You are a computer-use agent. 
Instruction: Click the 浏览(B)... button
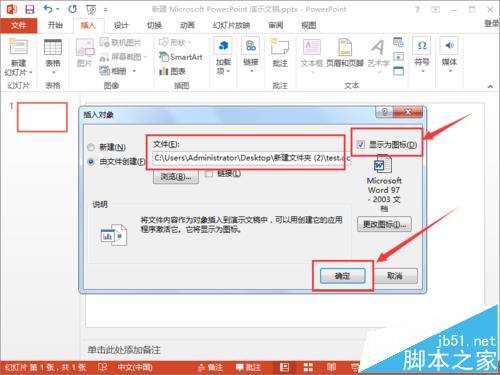176,177
